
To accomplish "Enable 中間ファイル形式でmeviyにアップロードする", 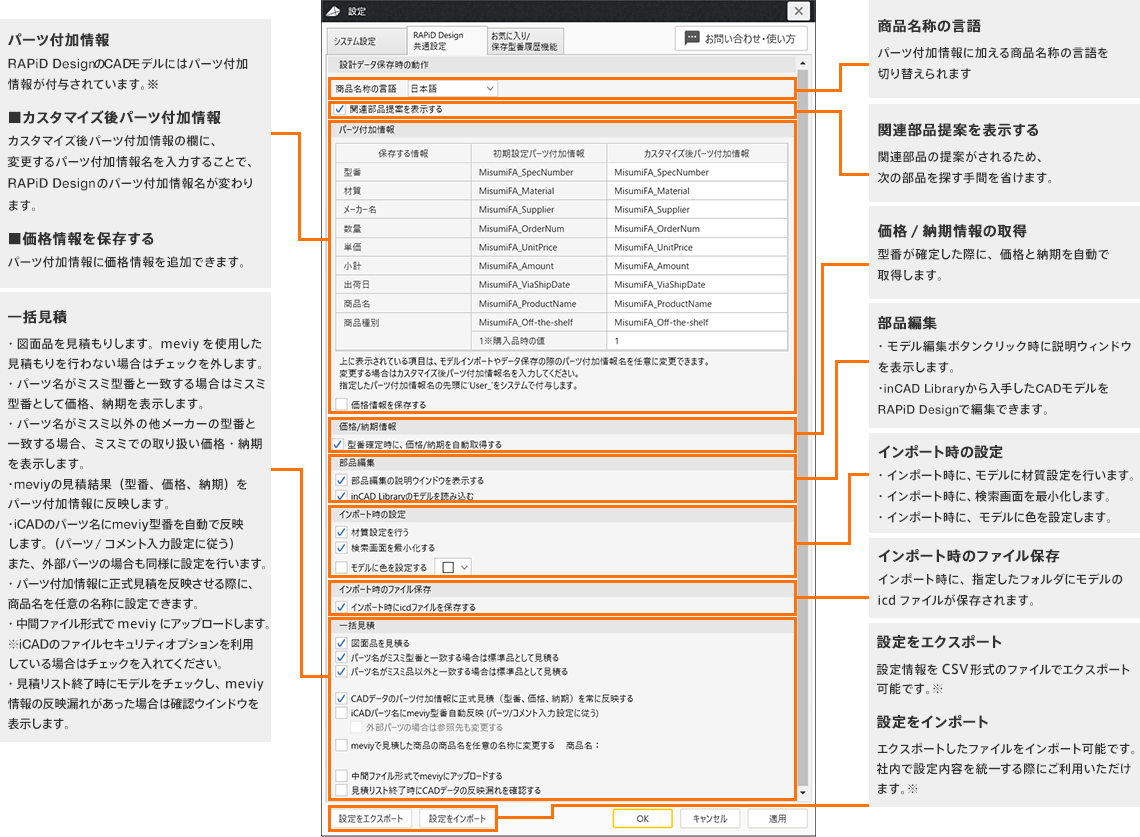I will 343,775.
